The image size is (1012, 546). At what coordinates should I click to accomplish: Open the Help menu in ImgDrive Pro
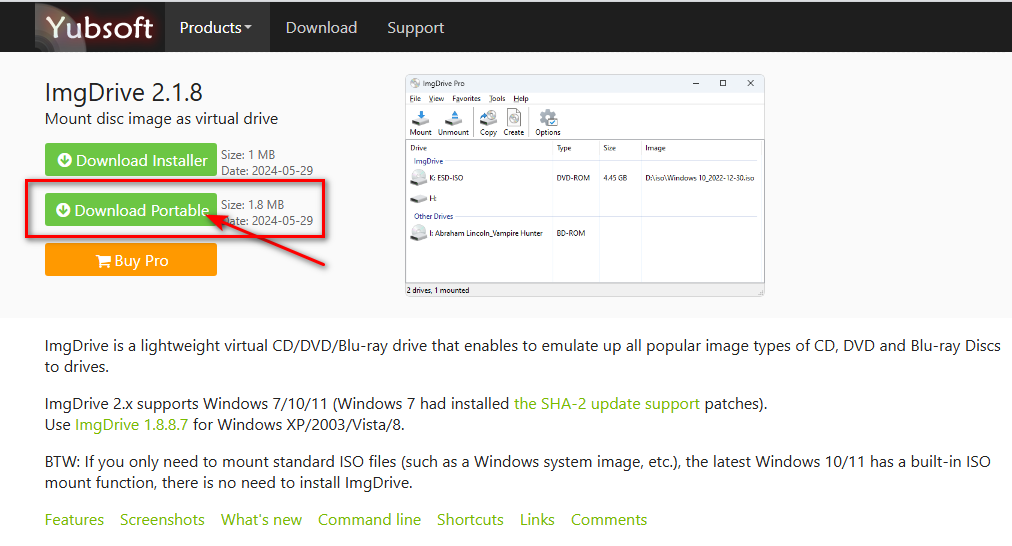[521, 99]
